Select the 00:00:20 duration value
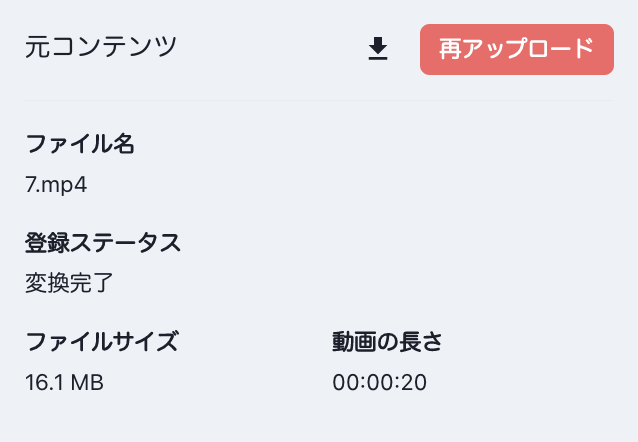 click(x=380, y=382)
